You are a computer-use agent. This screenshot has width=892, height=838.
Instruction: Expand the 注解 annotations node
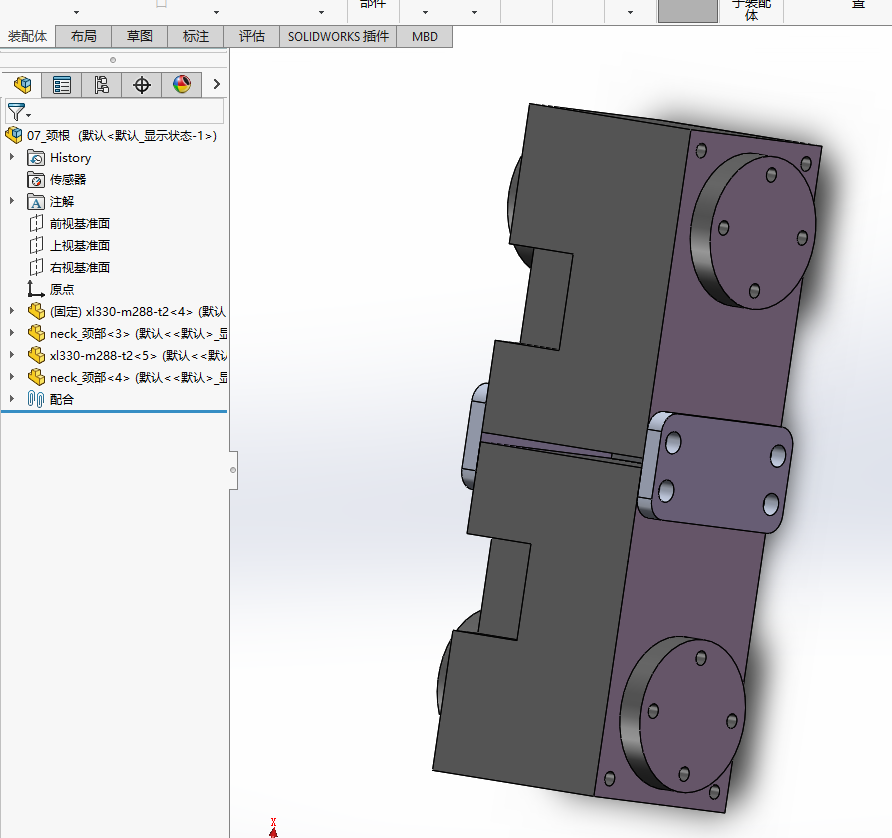pyautogui.click(x=11, y=201)
